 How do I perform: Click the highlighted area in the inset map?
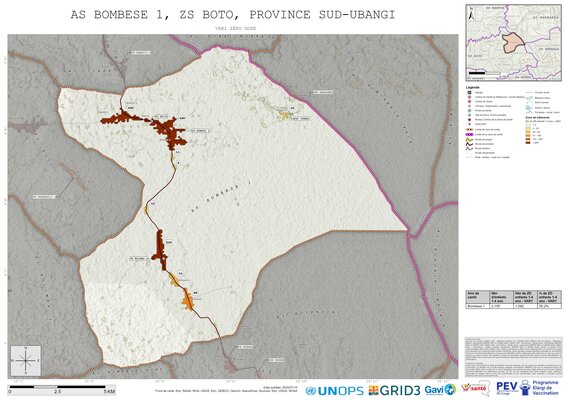tap(514, 43)
